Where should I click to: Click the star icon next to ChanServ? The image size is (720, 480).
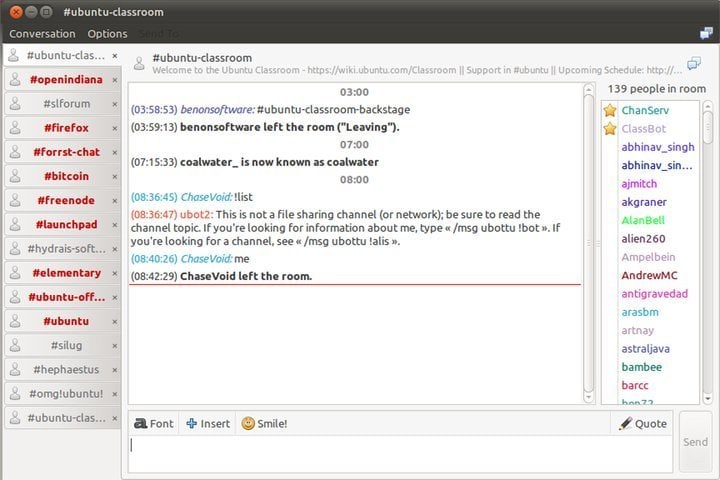(x=610, y=110)
